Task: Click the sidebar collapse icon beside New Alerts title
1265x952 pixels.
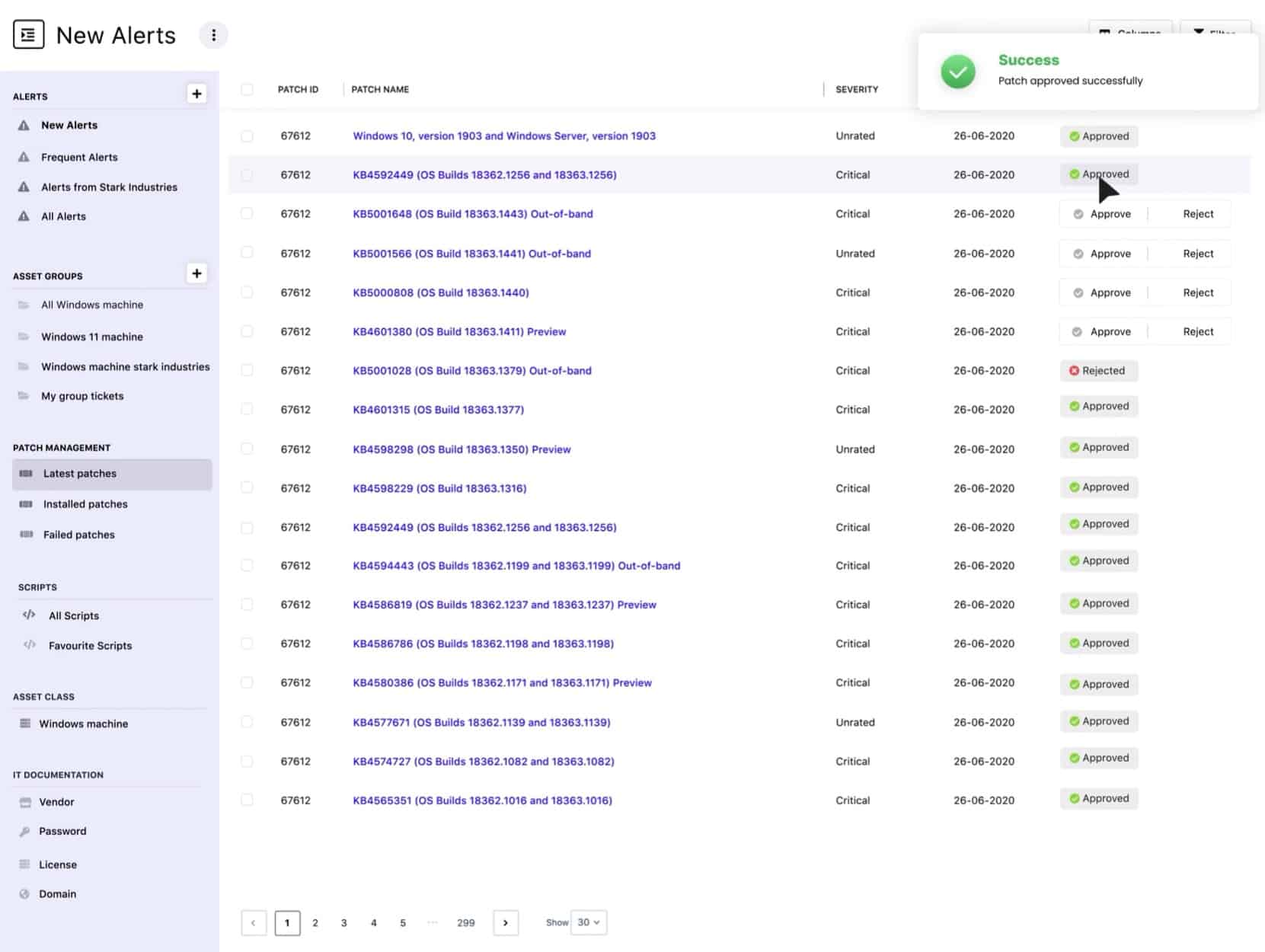Action: click(x=29, y=35)
